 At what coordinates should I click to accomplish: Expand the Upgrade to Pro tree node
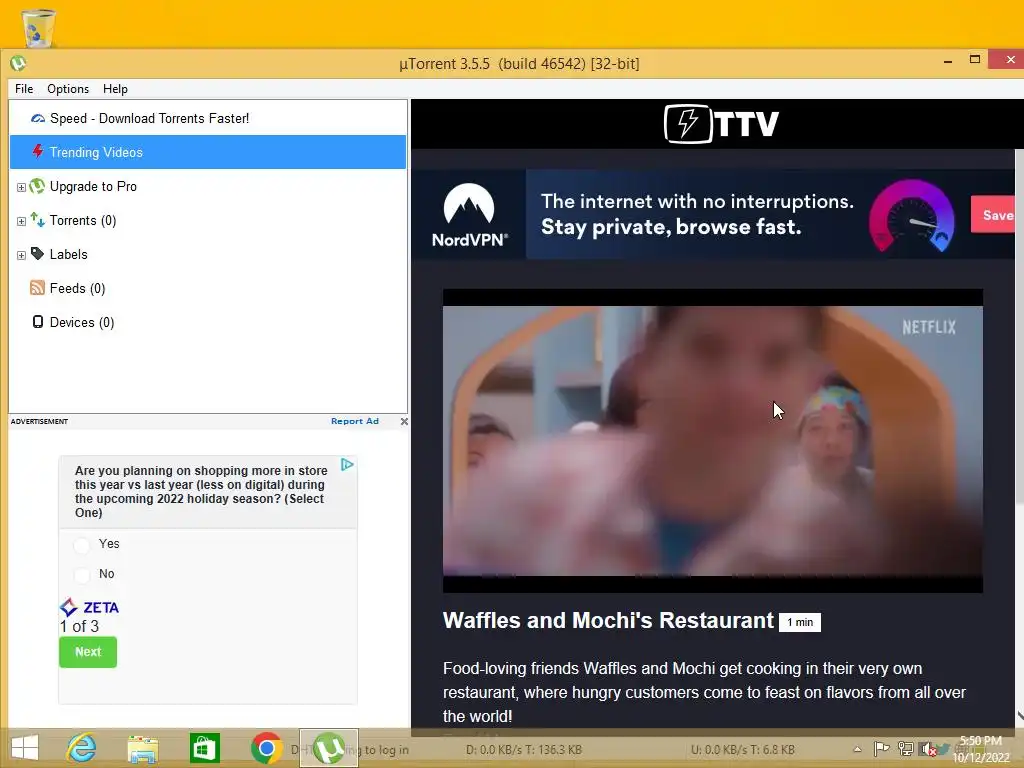pyautogui.click(x=22, y=187)
